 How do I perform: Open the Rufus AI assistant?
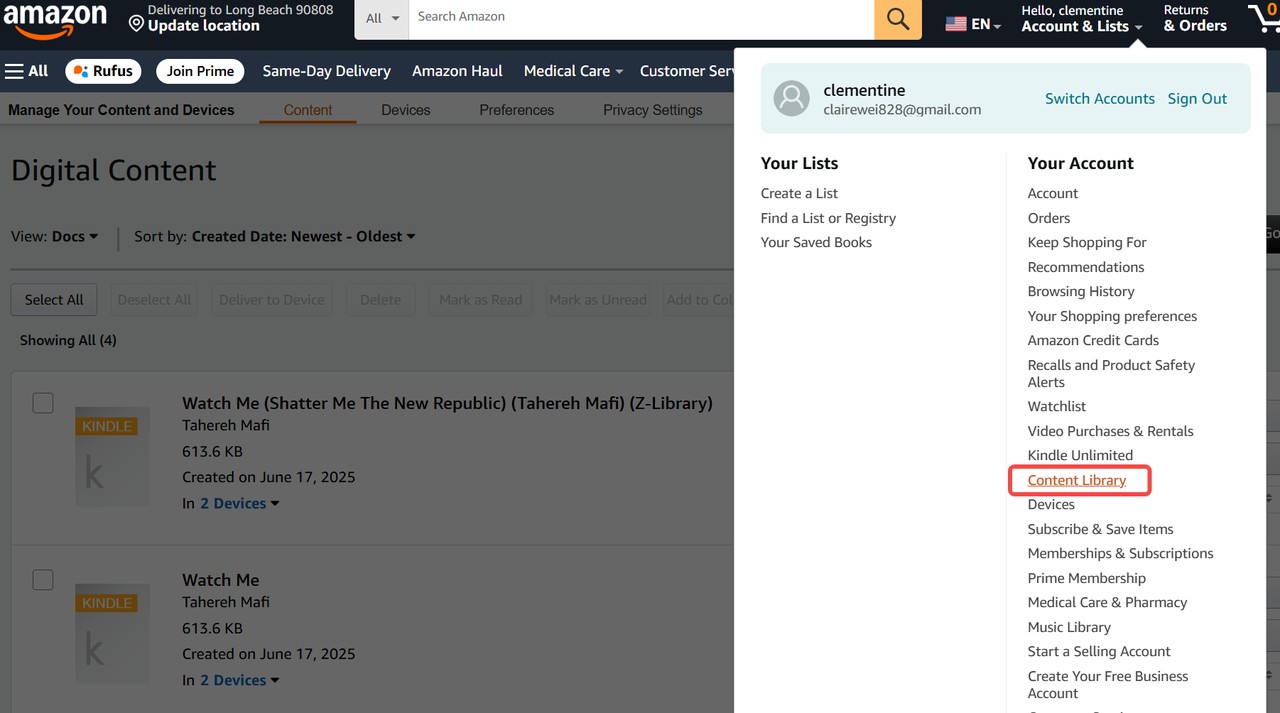102,71
